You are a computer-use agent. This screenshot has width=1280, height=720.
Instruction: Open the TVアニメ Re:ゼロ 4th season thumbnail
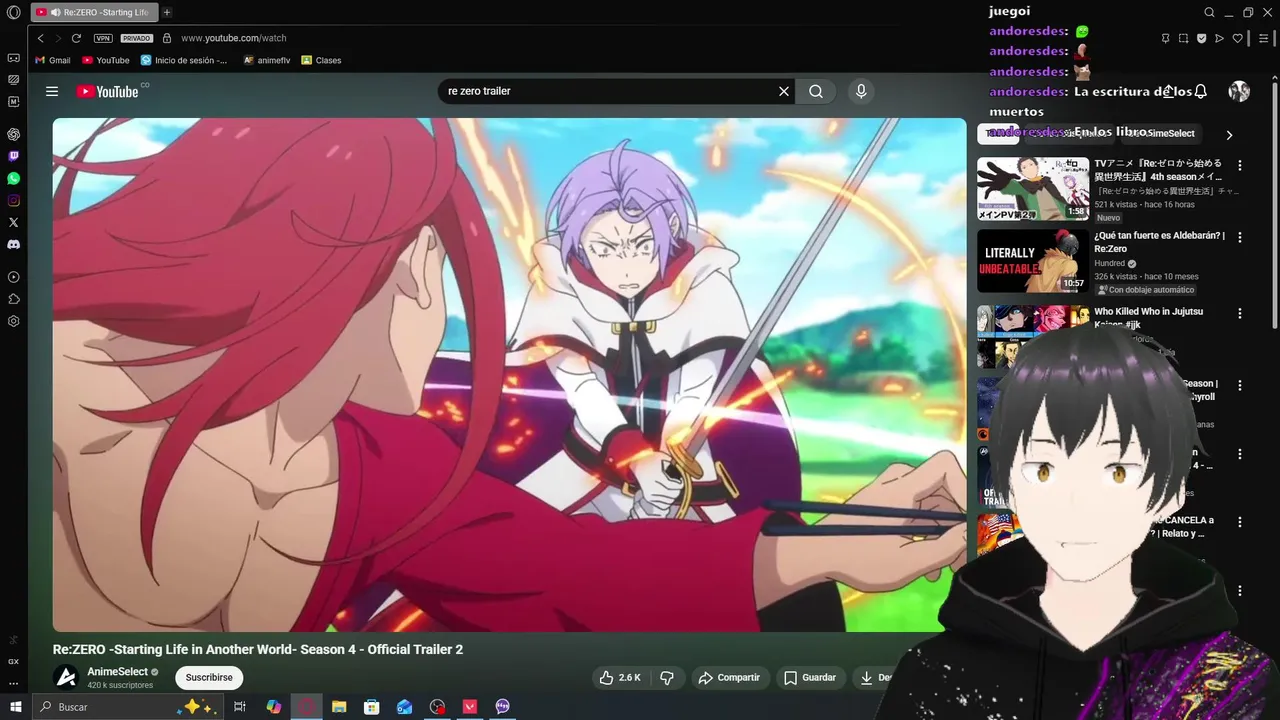1032,188
